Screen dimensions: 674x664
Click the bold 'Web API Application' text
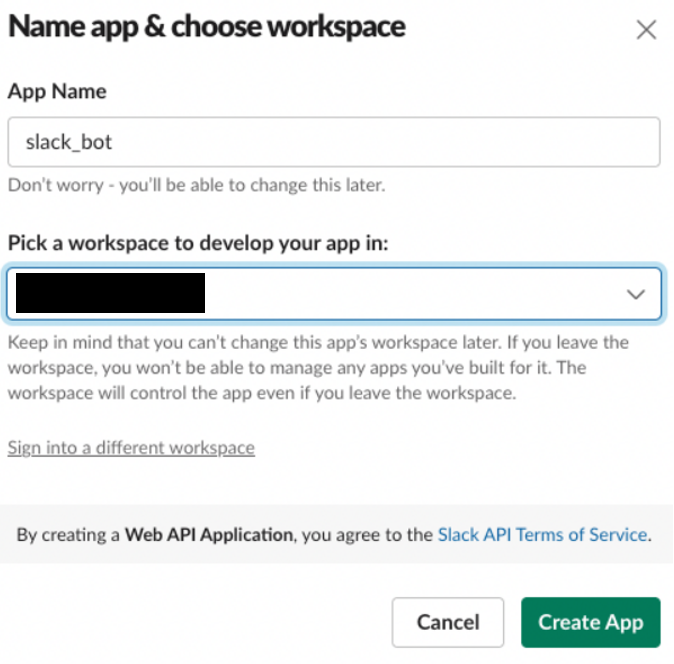pyautogui.click(x=209, y=535)
